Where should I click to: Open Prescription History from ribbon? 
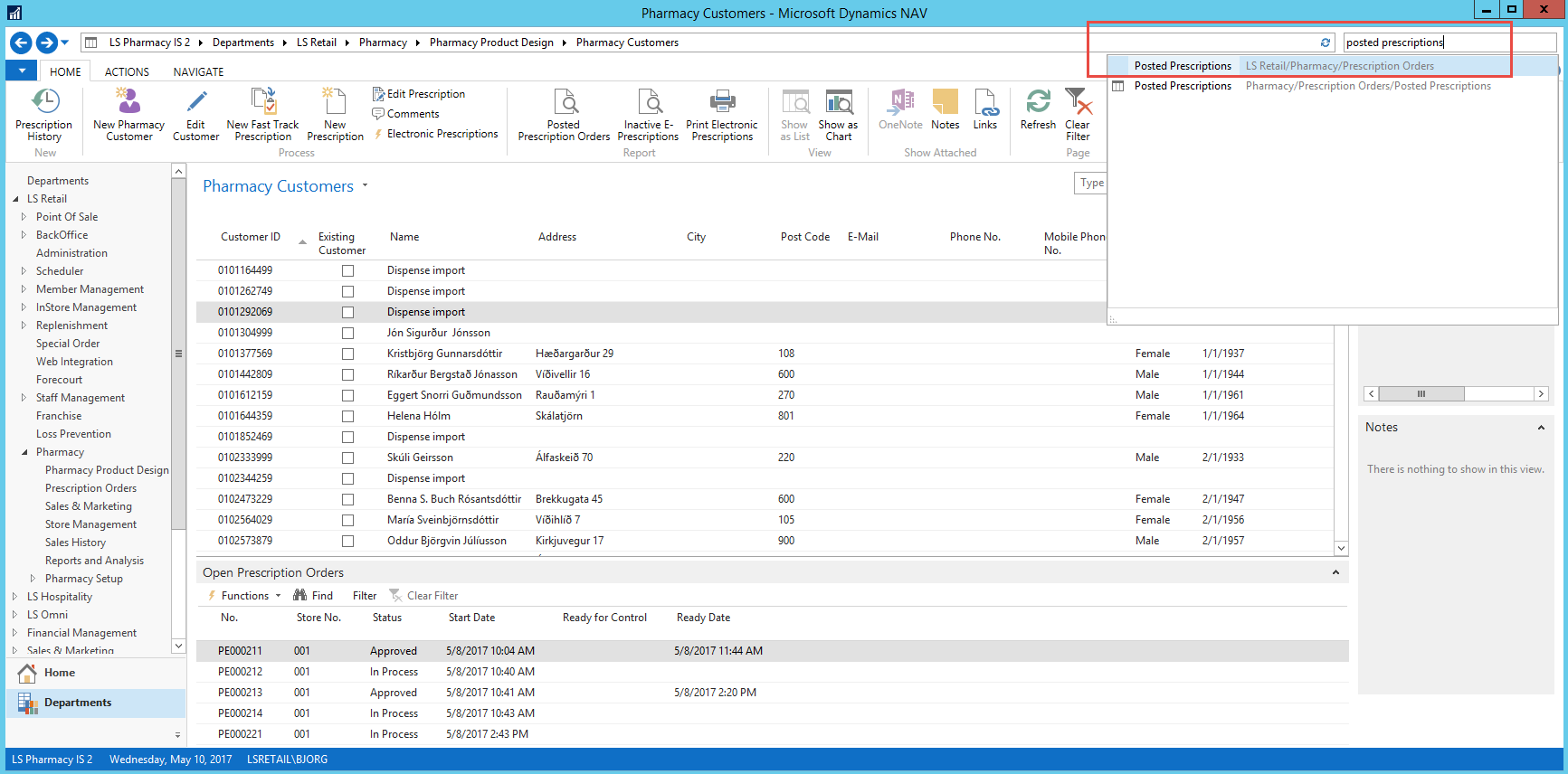tap(44, 114)
